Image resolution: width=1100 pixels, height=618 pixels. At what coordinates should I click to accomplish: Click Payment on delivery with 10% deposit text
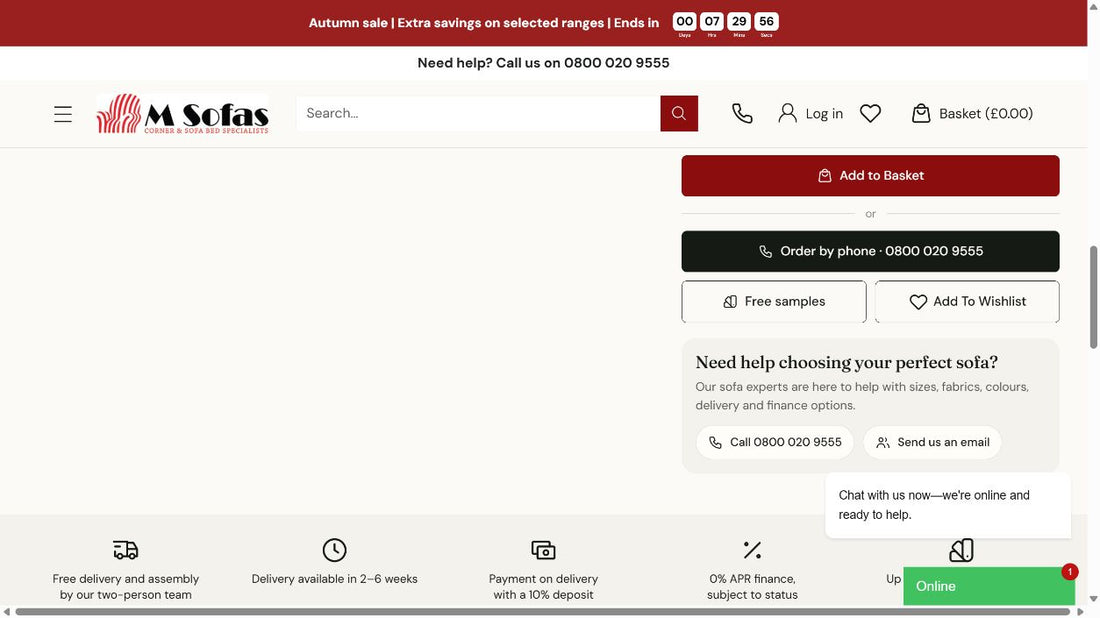click(x=543, y=586)
